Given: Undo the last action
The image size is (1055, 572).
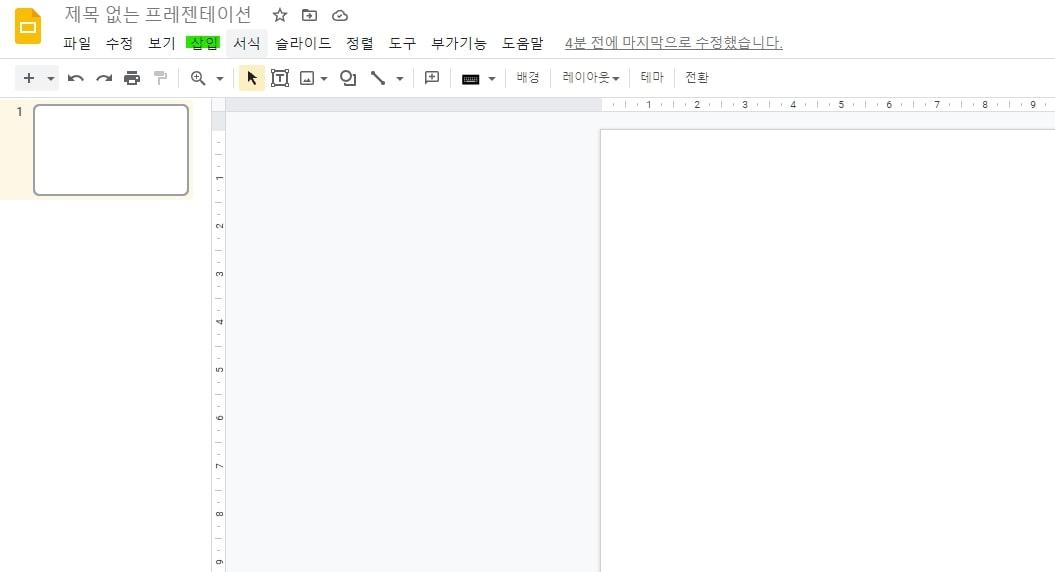Looking at the screenshot, I should pos(75,78).
